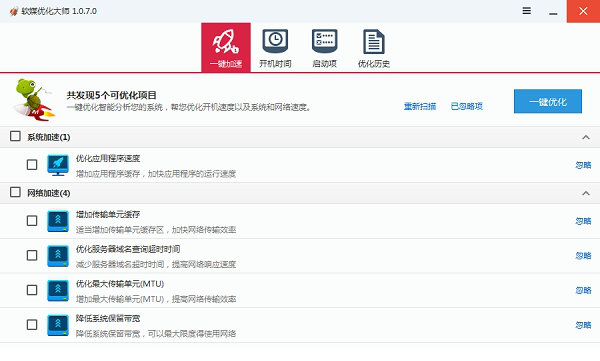This screenshot has height=361, width=600.
Task: View the 优化历史 tab
Action: (x=374, y=47)
